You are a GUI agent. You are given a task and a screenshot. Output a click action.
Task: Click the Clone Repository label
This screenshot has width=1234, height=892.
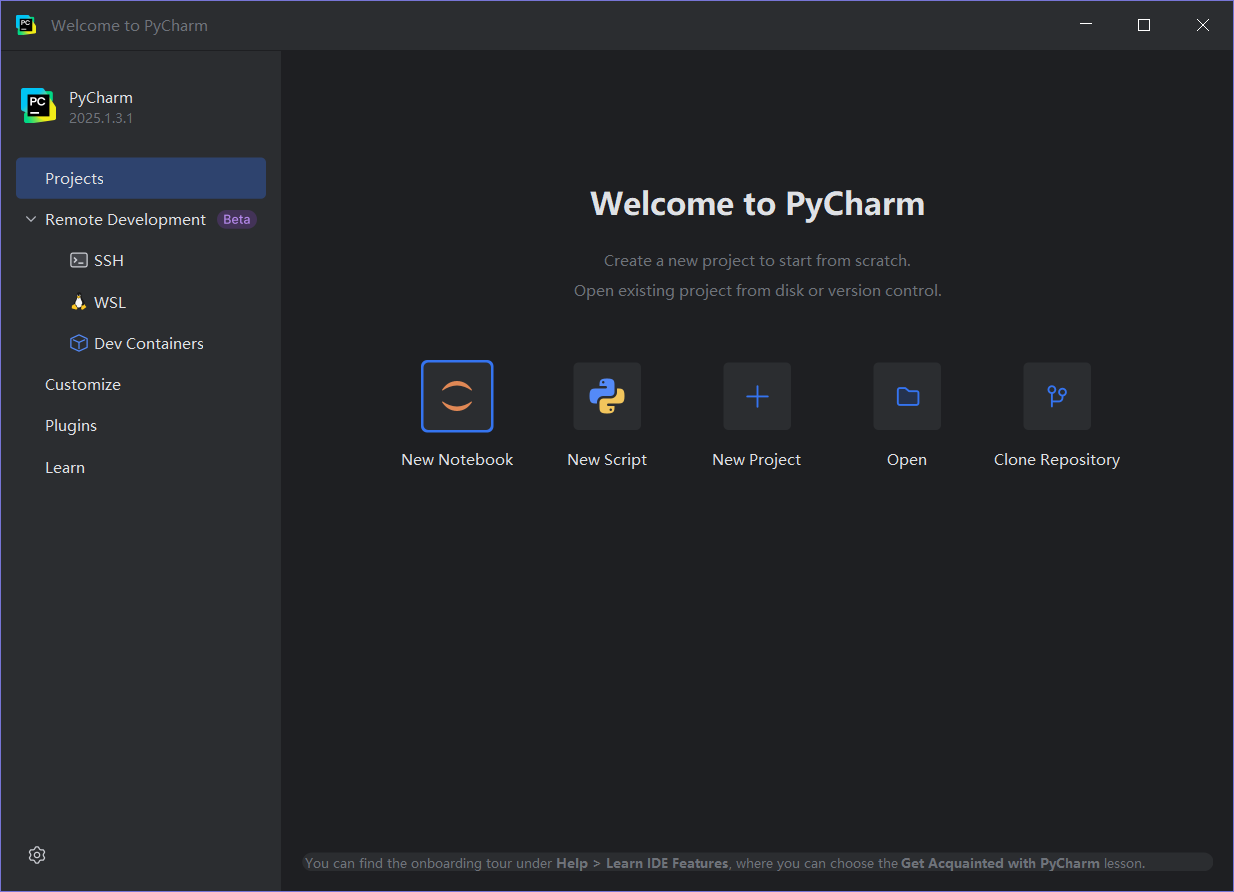(1057, 460)
